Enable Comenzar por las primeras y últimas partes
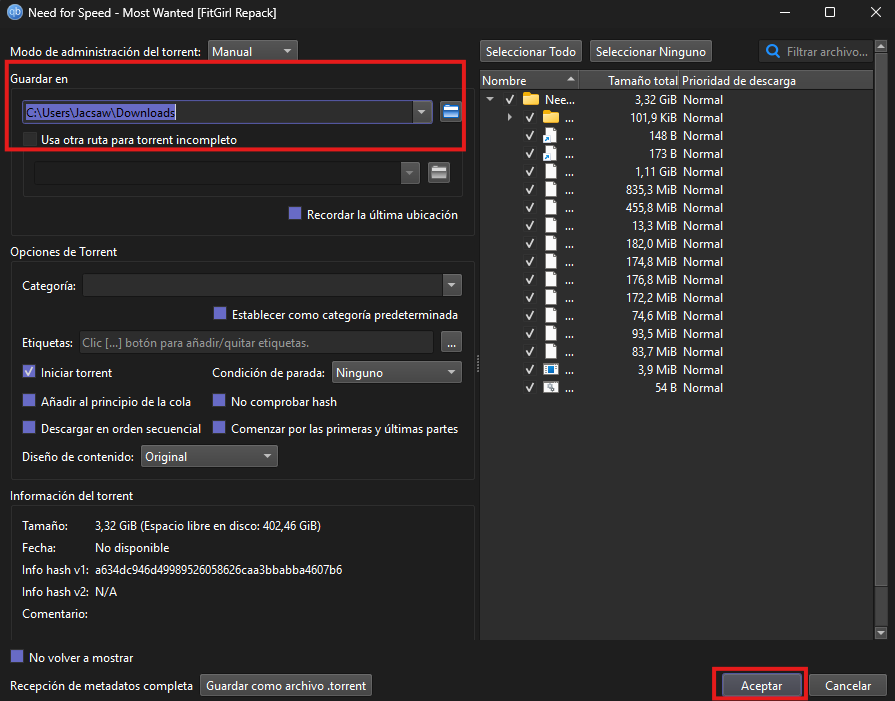This screenshot has width=895, height=701. [219, 428]
